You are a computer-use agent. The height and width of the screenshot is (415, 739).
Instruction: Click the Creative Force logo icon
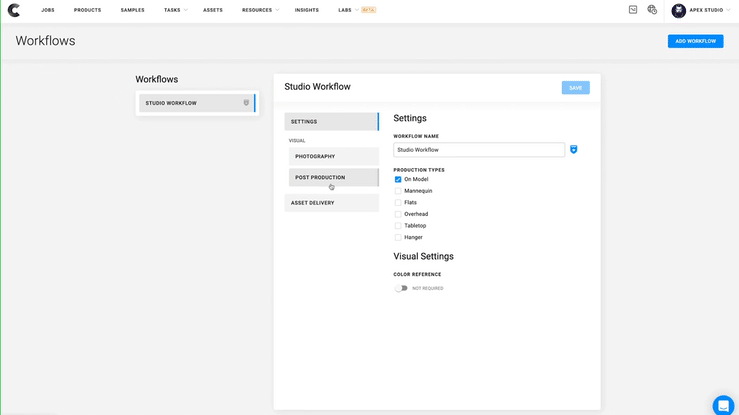coord(13,10)
